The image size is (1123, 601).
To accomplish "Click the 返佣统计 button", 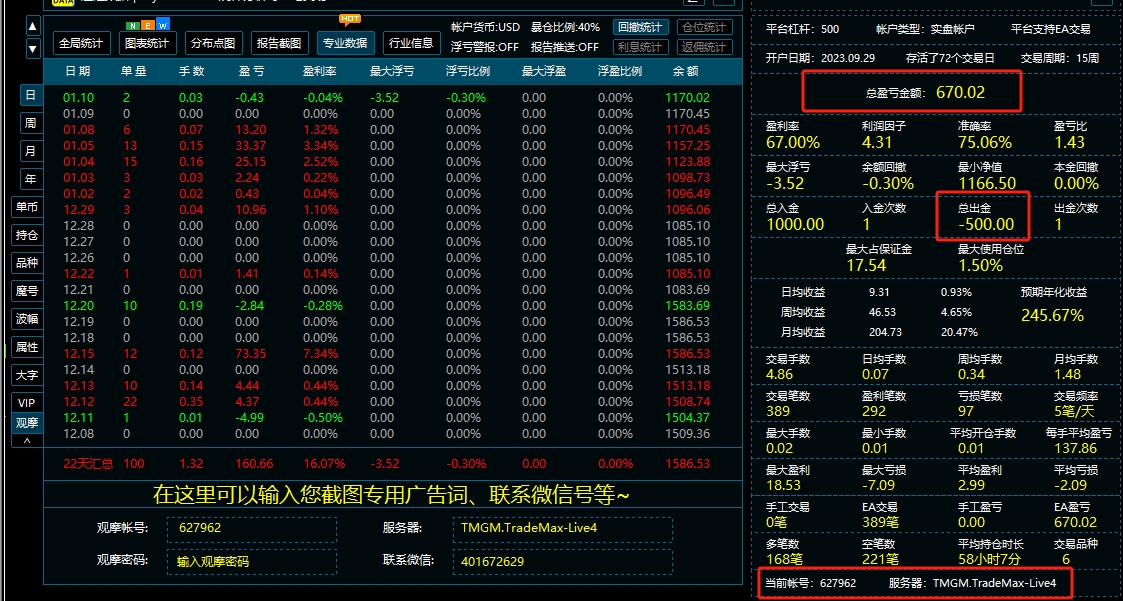I will [x=705, y=47].
